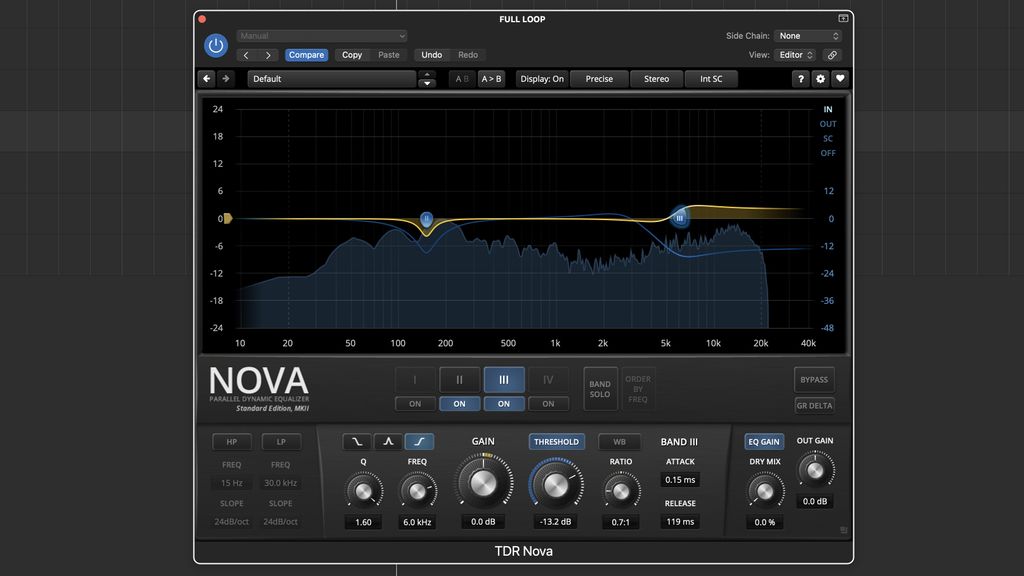Click the A > B copy button
This screenshot has width=1024, height=576.
[x=491, y=79]
